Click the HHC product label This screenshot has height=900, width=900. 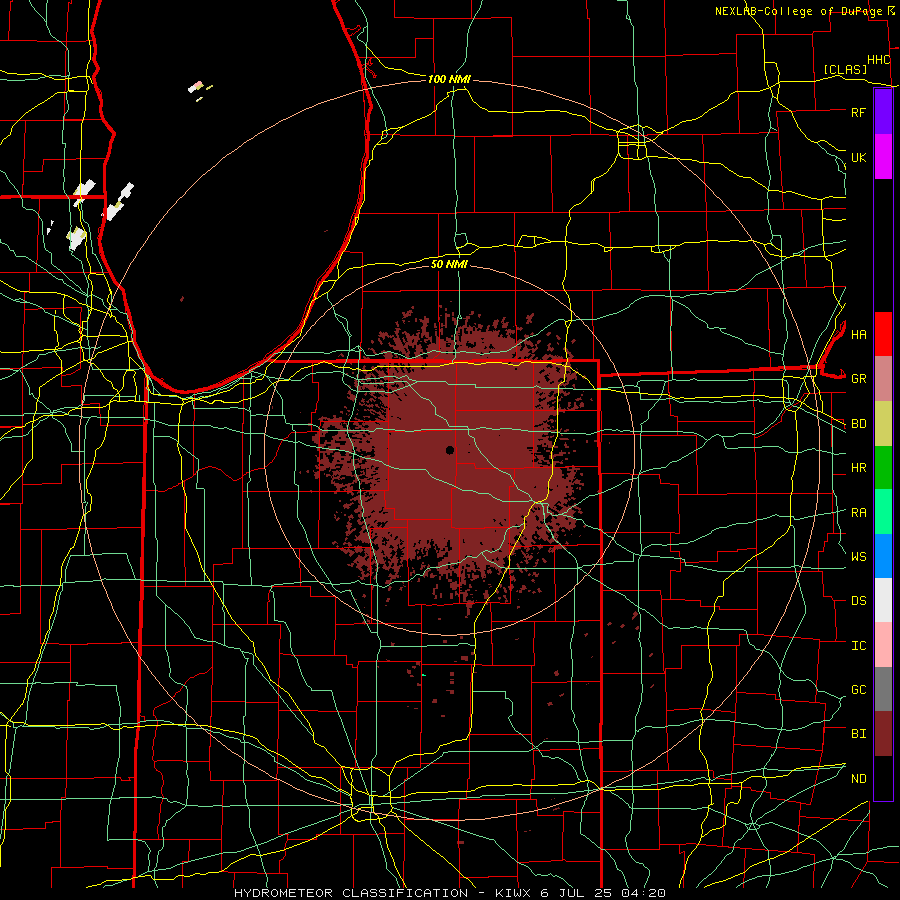pyautogui.click(x=879, y=60)
